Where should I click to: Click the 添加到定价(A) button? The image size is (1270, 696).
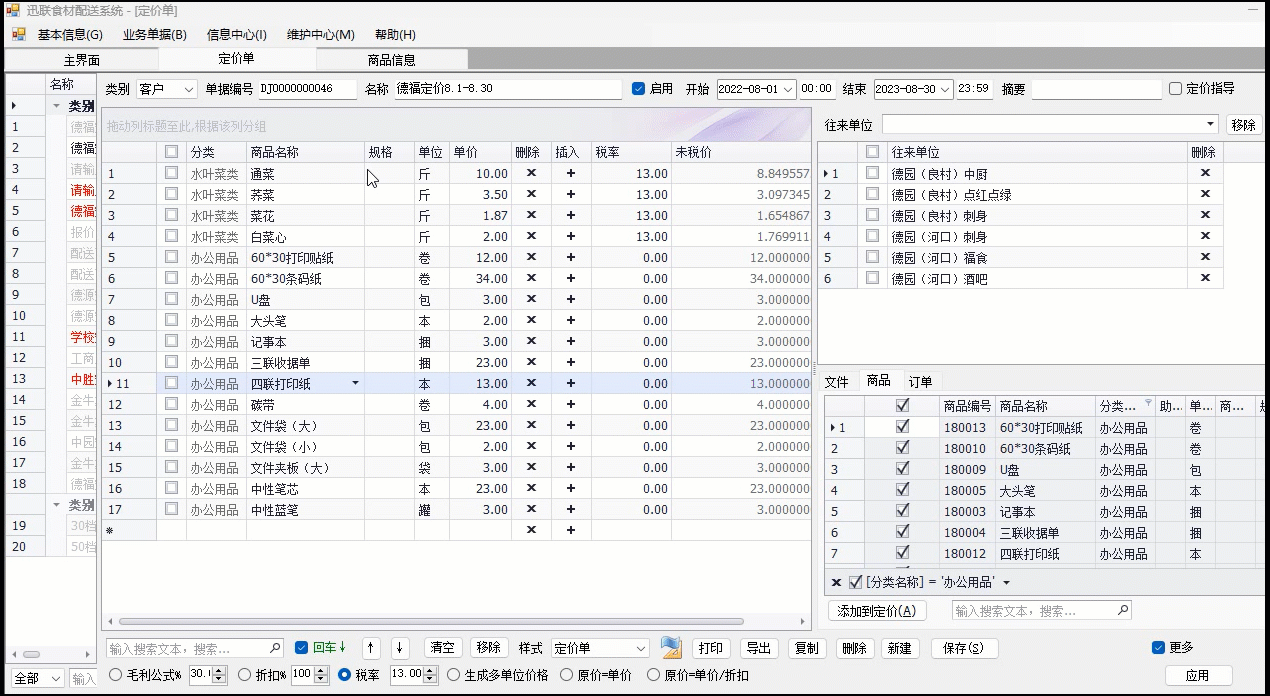point(877,611)
